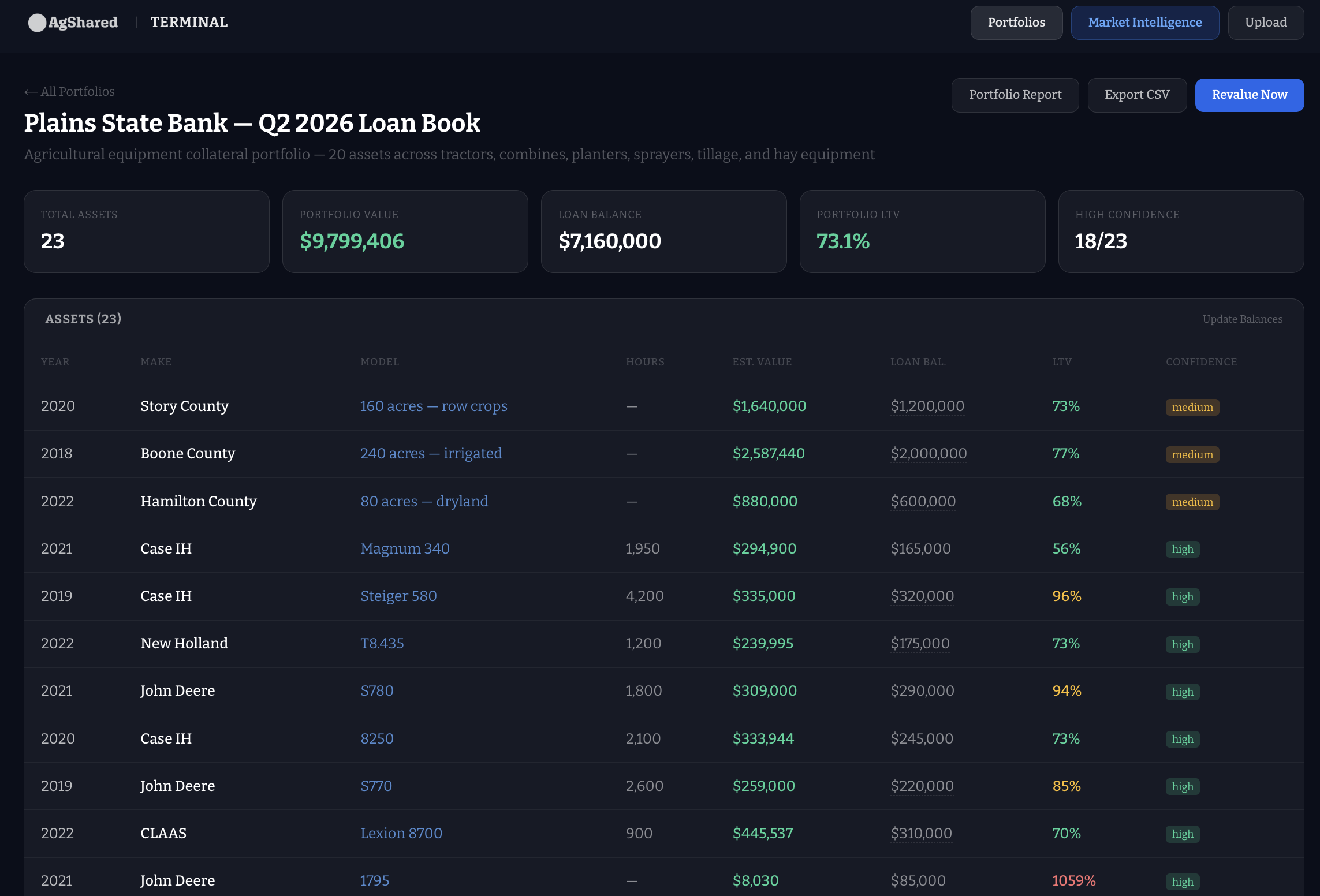Open the Steiger 580 model link
Screen dimensions: 1320x896
tap(398, 596)
